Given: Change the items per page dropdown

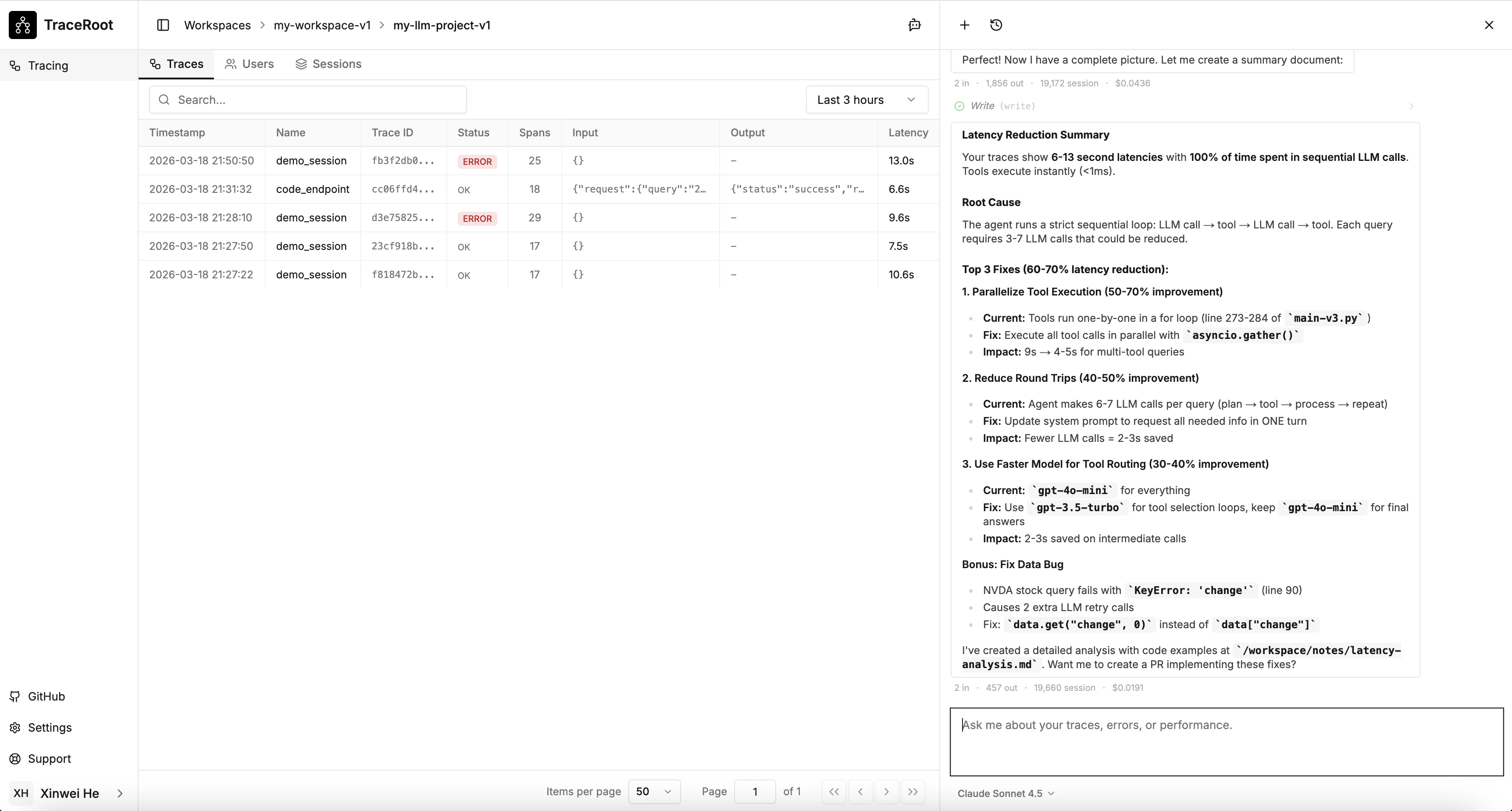Looking at the screenshot, I should pyautogui.click(x=653, y=791).
